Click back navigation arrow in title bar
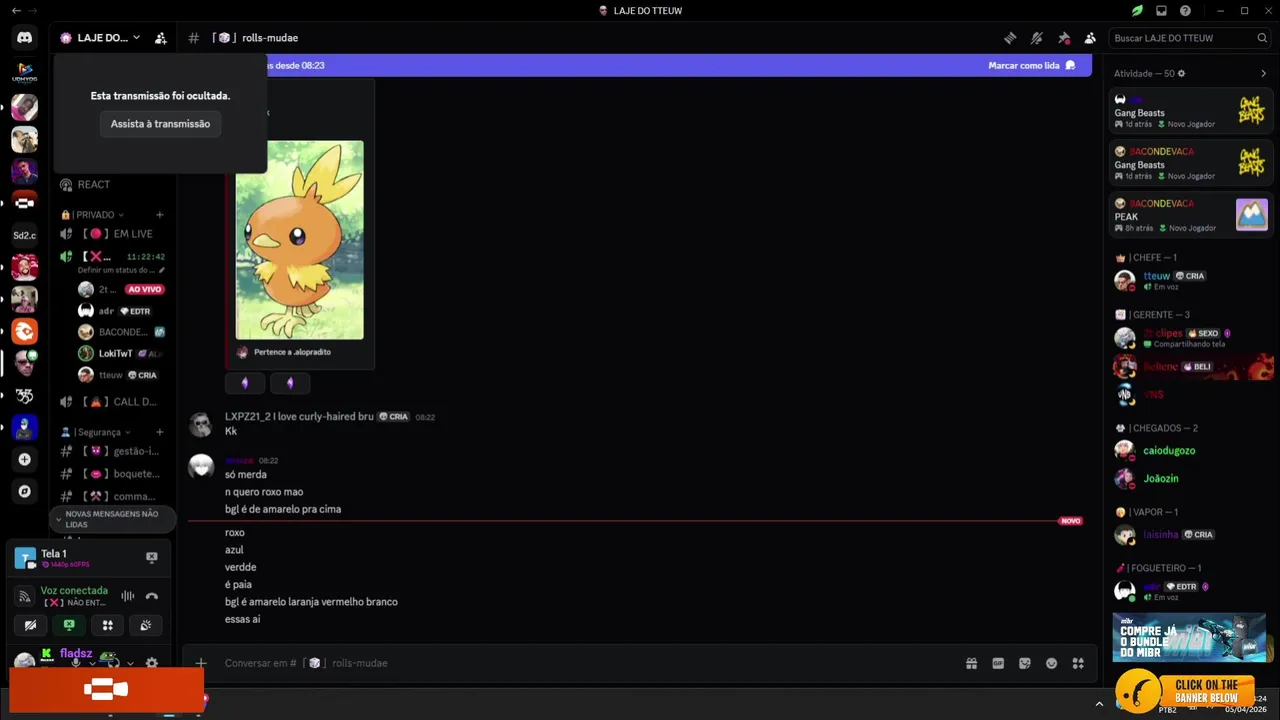 15,11
